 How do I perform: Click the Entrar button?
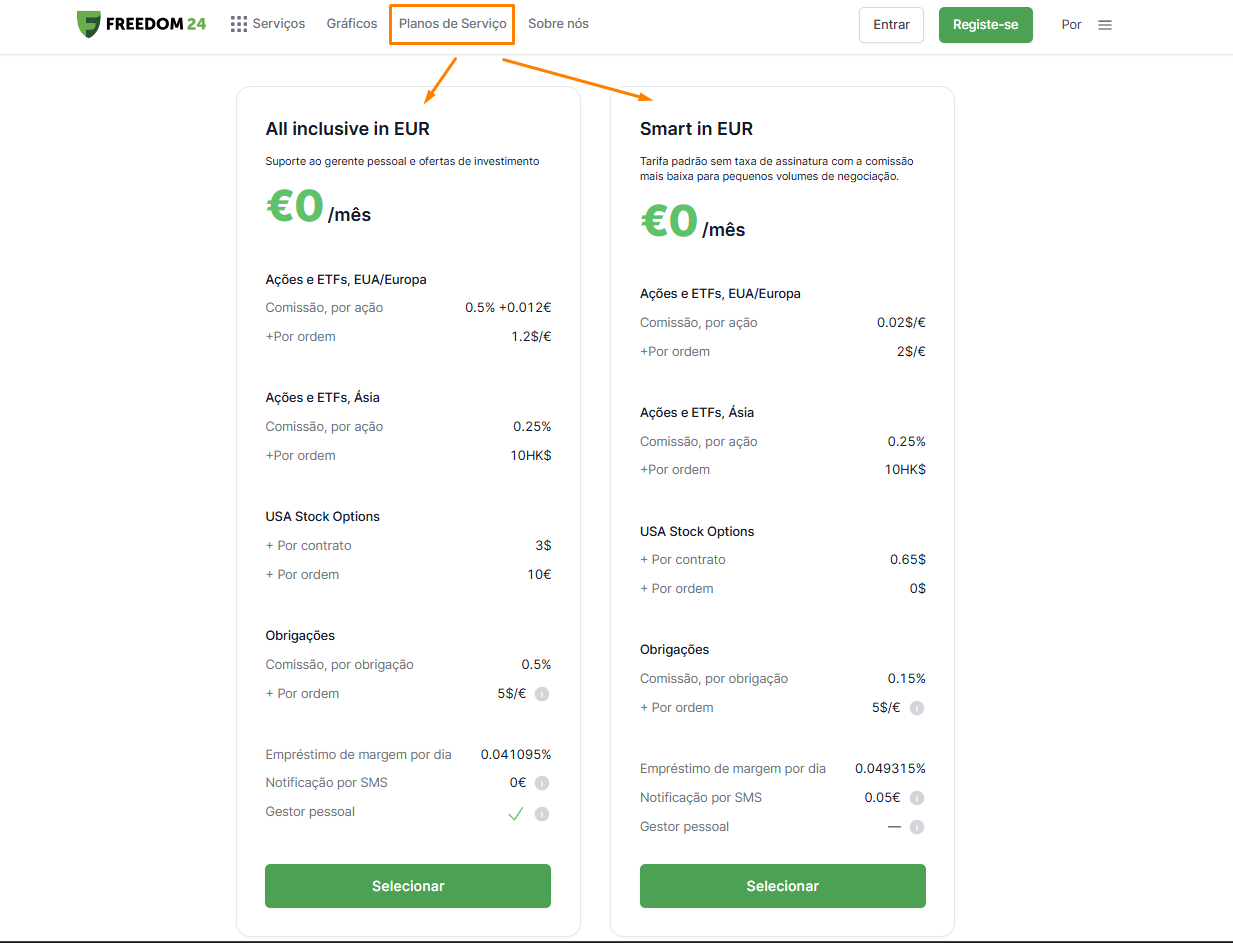891,25
